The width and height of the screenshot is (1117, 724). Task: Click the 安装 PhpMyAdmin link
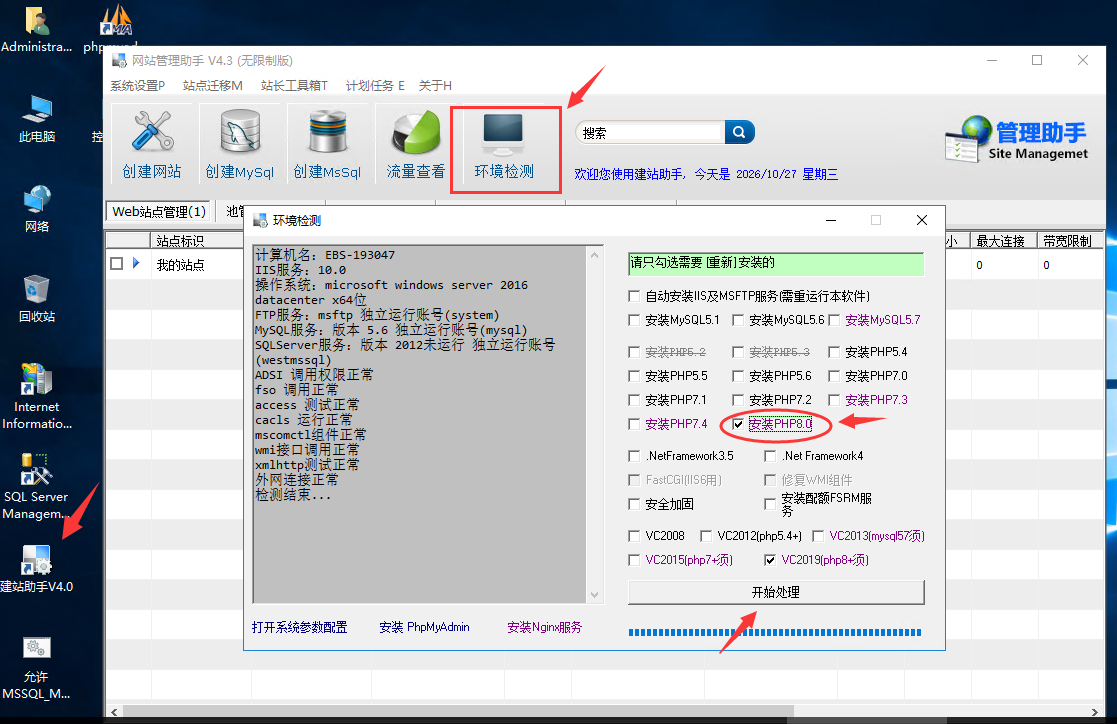click(425, 627)
